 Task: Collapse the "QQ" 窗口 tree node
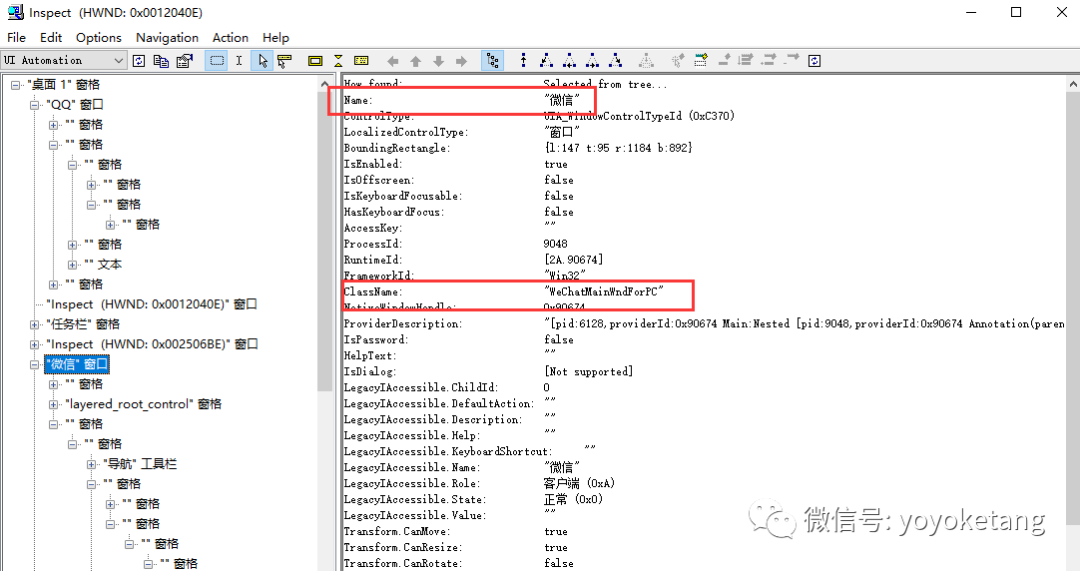34,105
